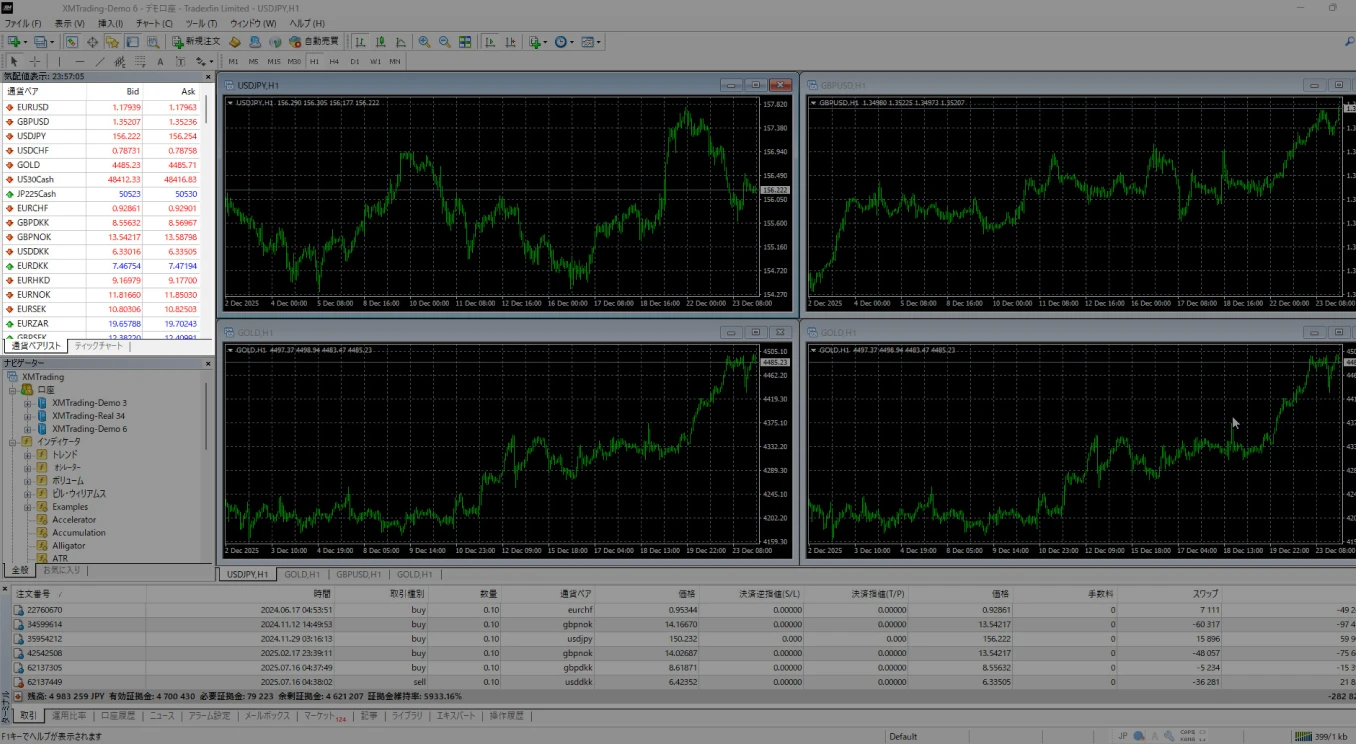Toggle the Navigator panel visibility
Screen dimensions: 1356x744
[x=112, y=41]
